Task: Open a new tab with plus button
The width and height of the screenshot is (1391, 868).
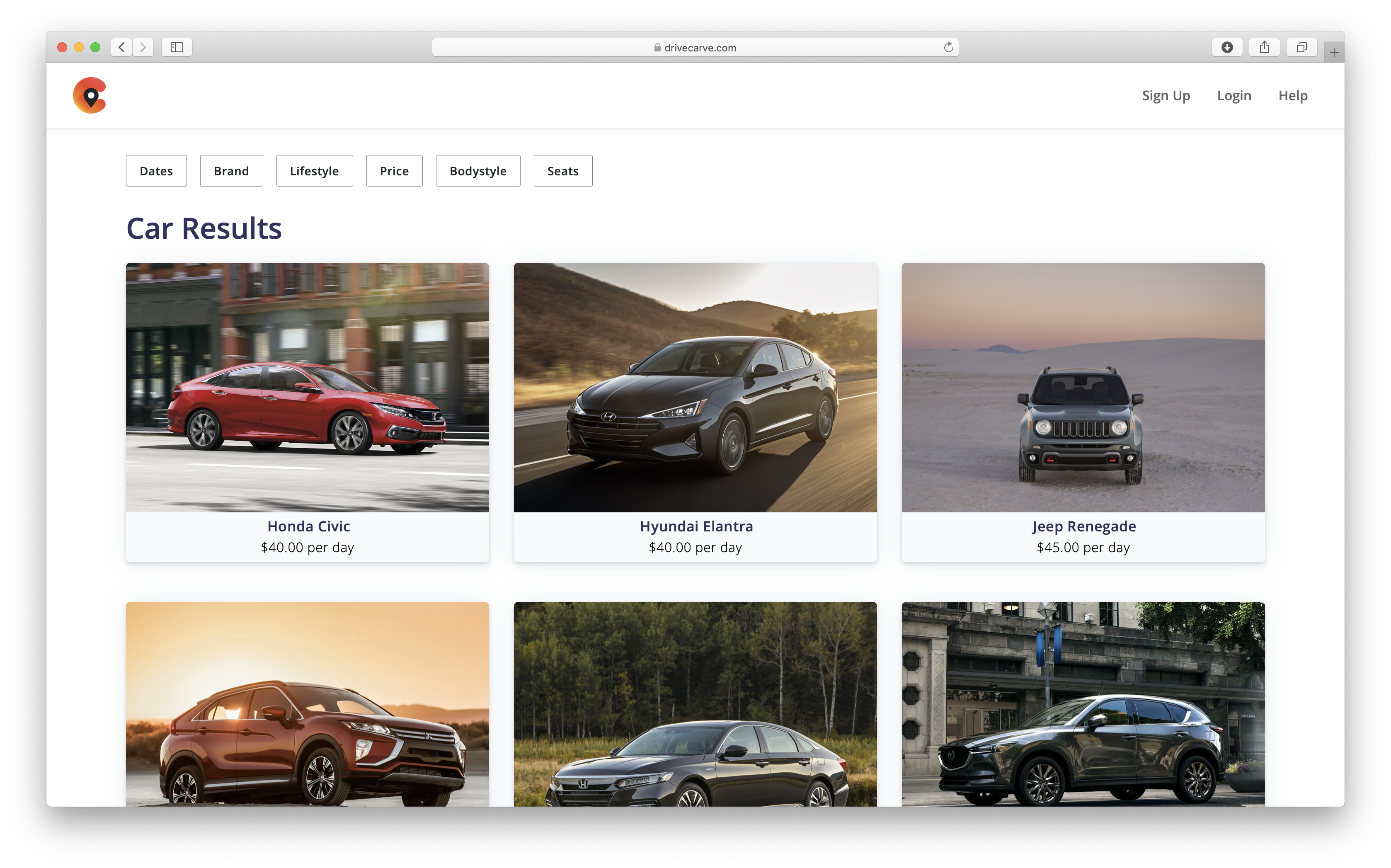Action: pyautogui.click(x=1334, y=53)
